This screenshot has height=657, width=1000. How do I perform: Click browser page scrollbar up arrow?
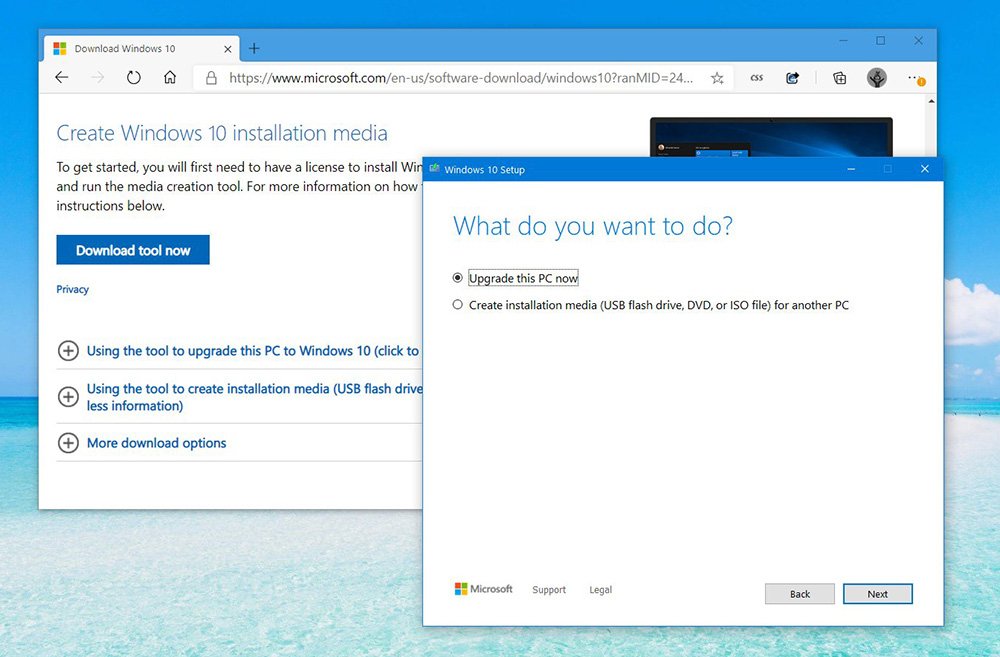coord(931,101)
